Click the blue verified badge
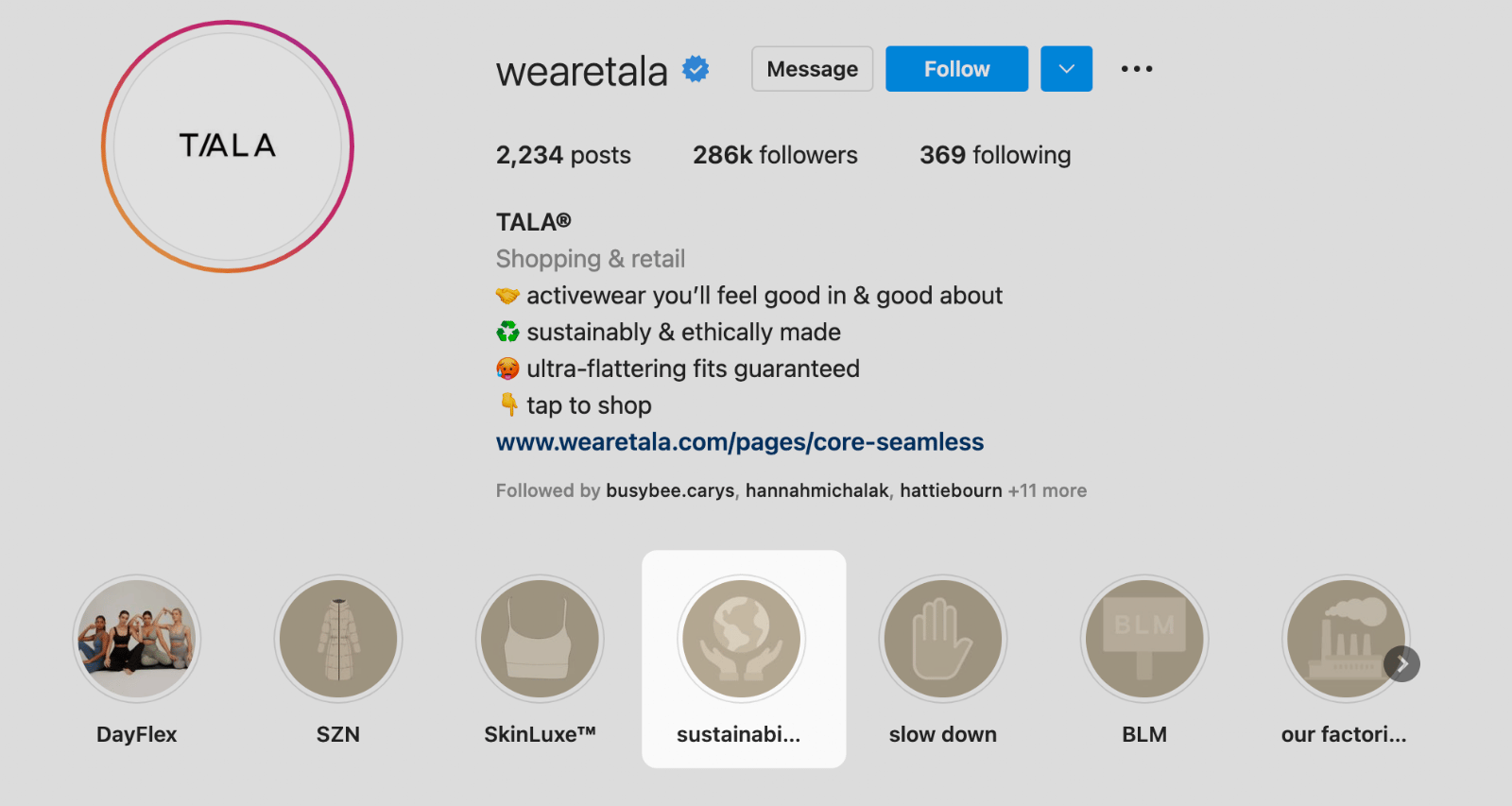 coord(696,69)
